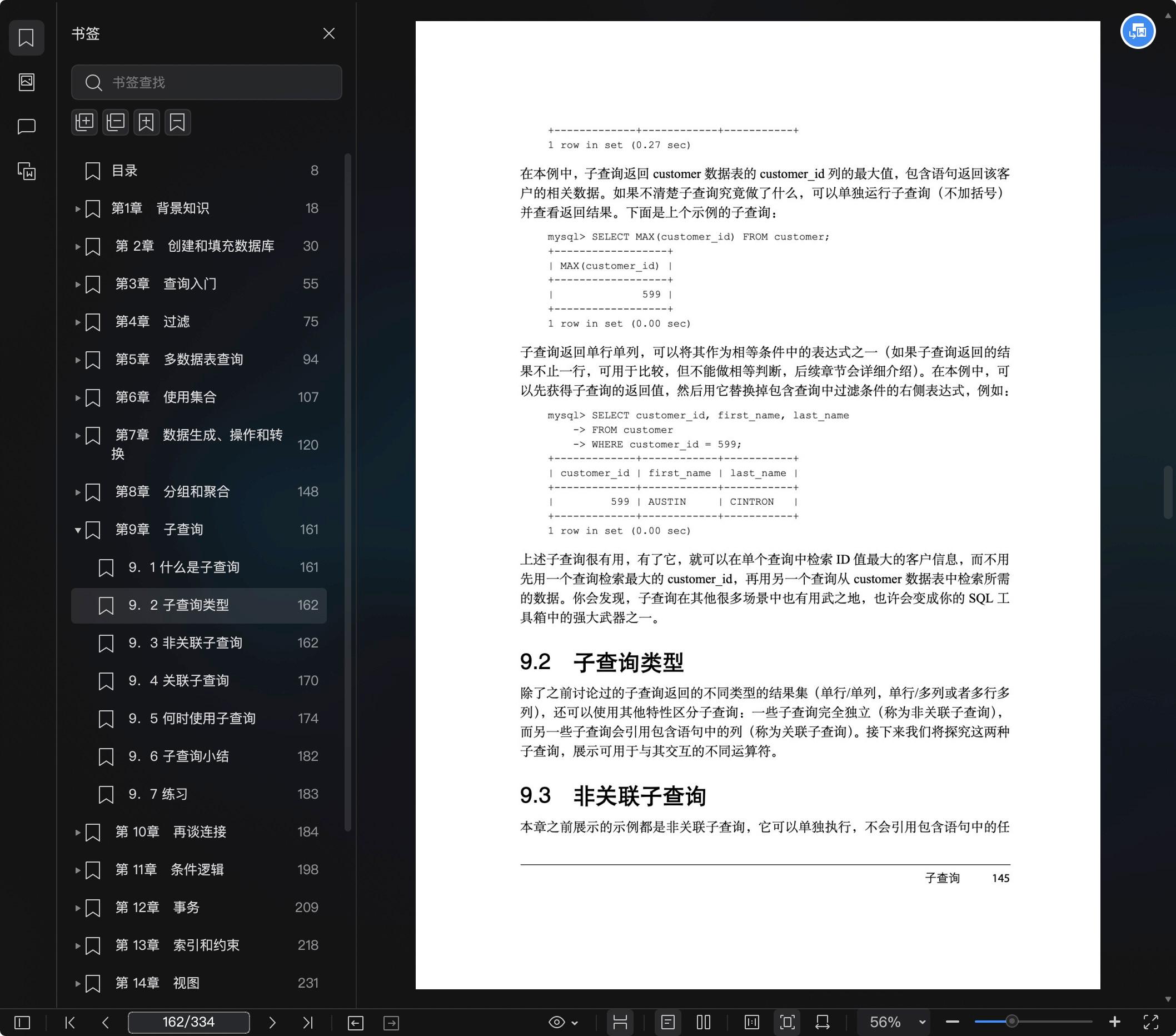The image size is (1176, 1036).
Task: Go to last page
Action: point(308,1022)
